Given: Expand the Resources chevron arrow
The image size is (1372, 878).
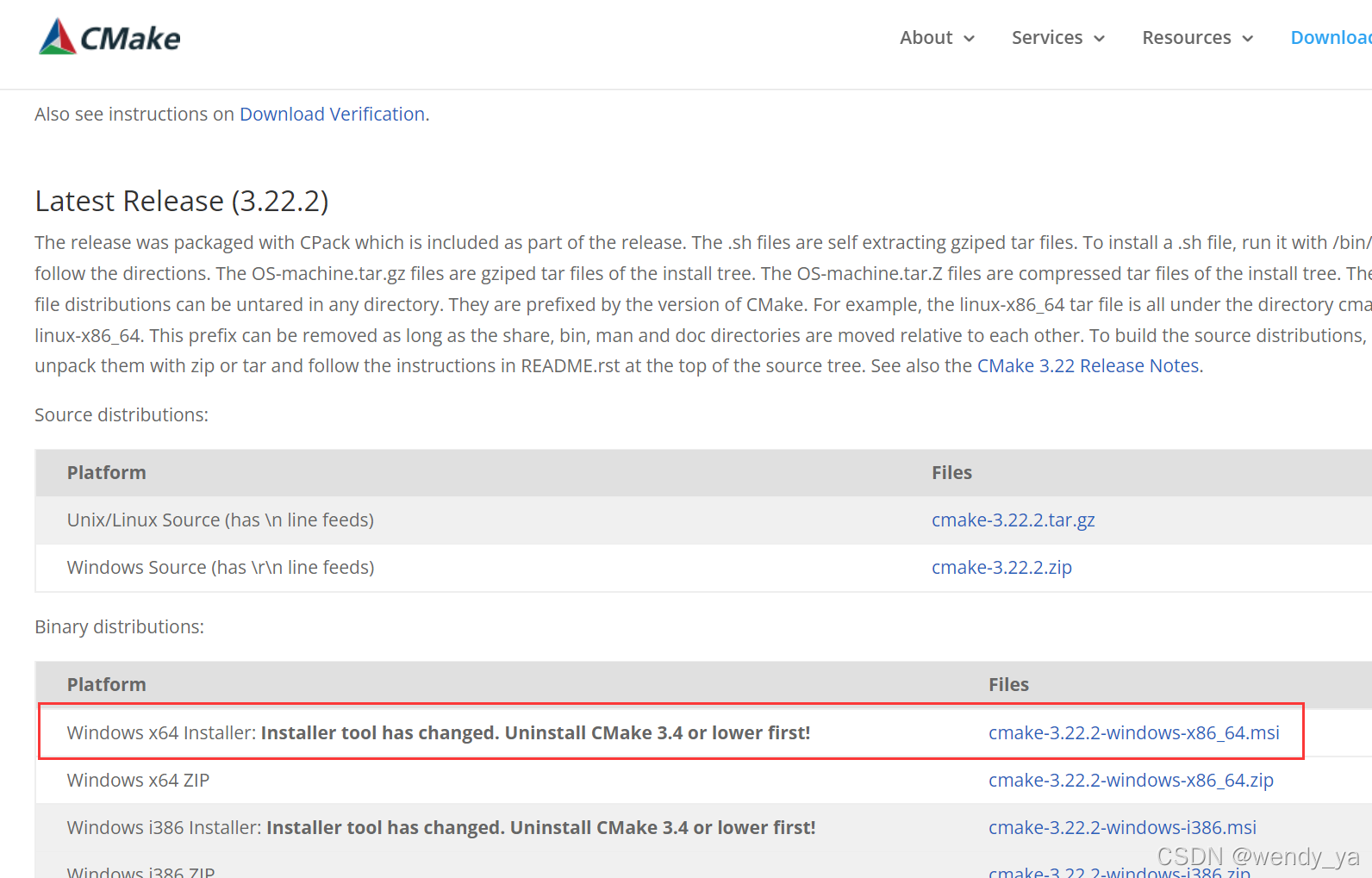Looking at the screenshot, I should (x=1247, y=39).
